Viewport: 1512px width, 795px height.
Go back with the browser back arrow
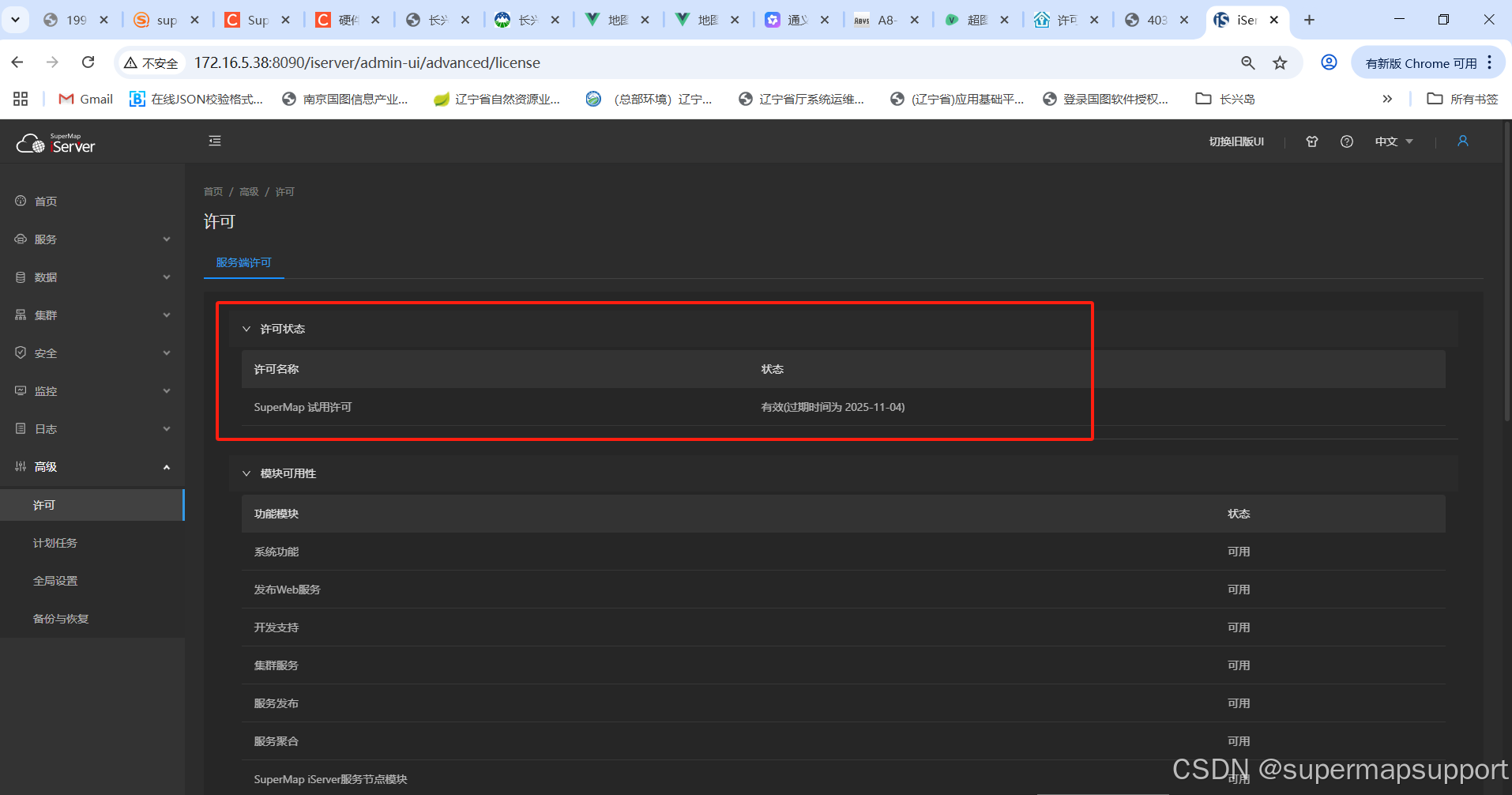(x=17, y=62)
